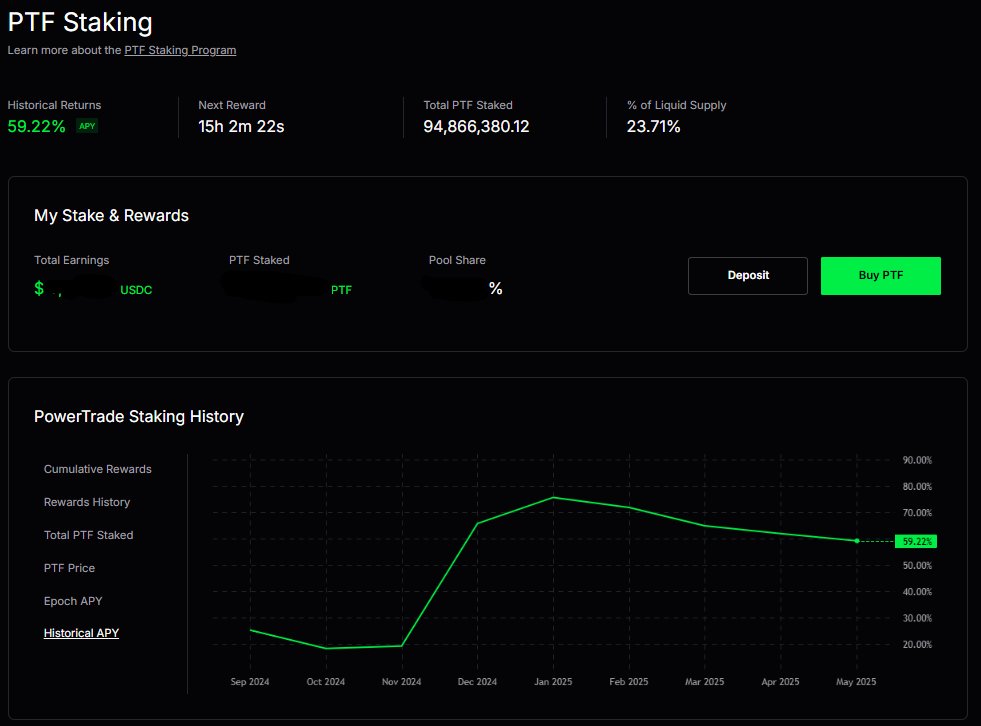Viewport: 981px width, 726px height.
Task: Click the 59.22% chart value label
Action: (x=916, y=541)
